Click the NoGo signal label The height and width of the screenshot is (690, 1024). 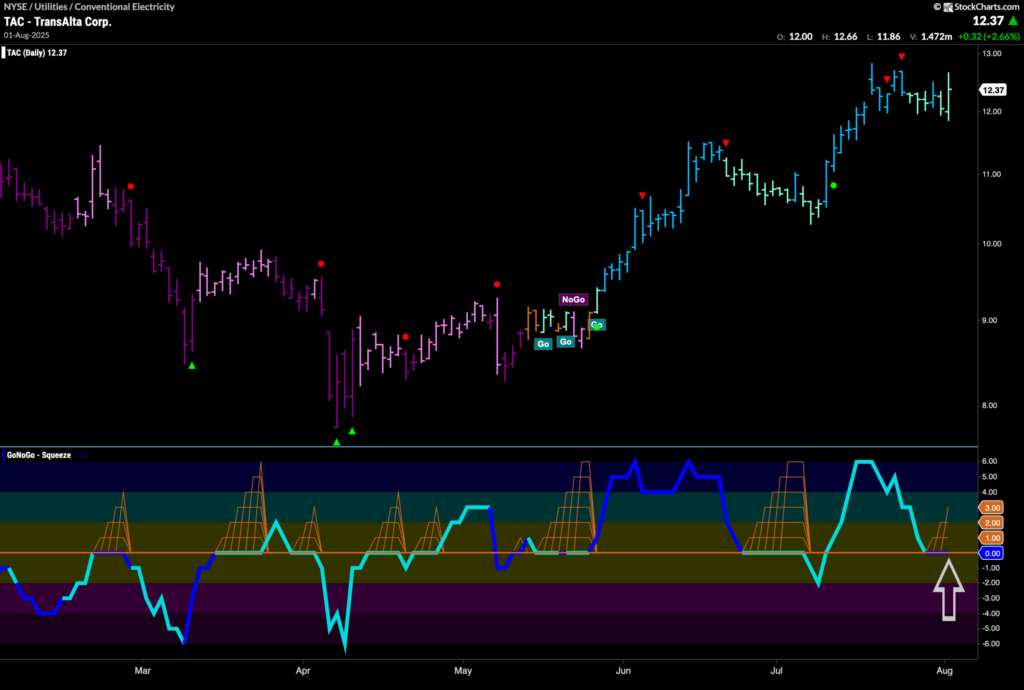click(x=573, y=300)
